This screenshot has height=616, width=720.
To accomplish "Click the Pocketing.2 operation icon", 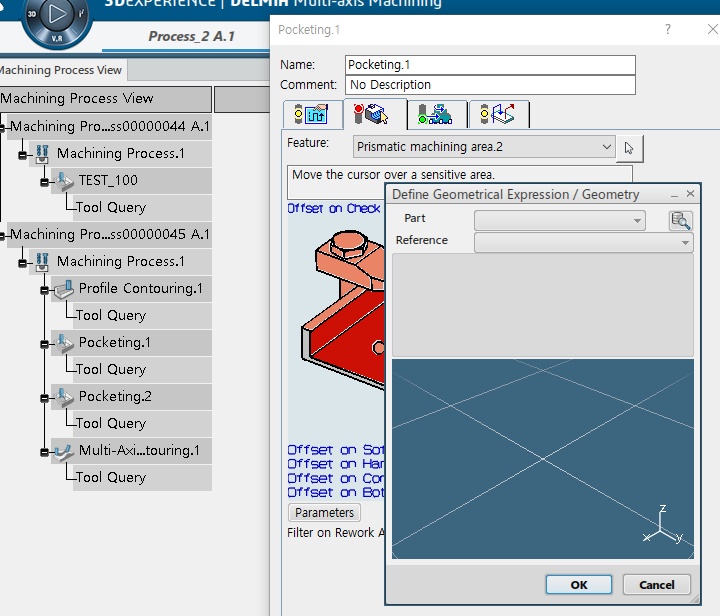I will point(63,397).
